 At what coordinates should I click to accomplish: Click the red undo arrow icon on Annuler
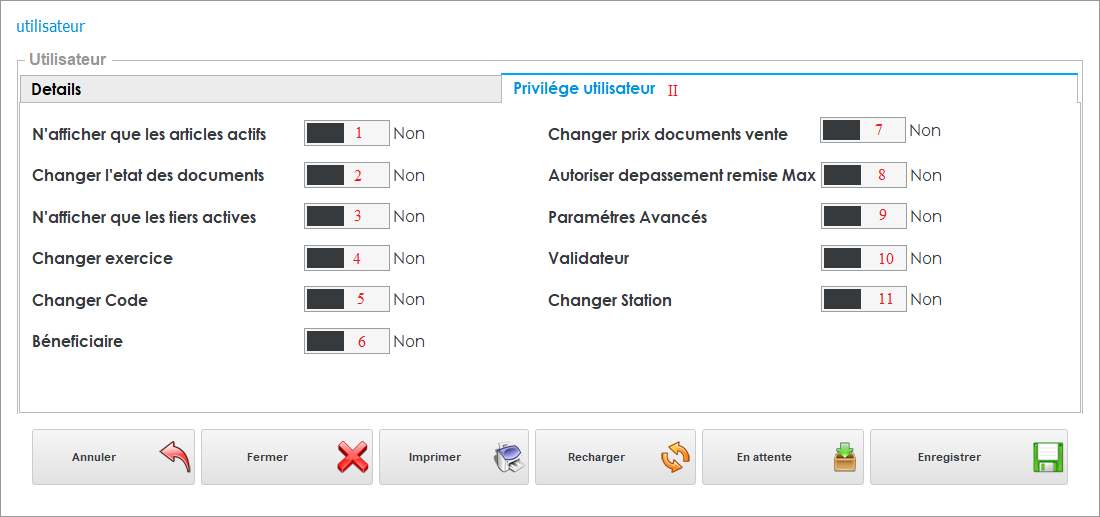pyautogui.click(x=174, y=458)
